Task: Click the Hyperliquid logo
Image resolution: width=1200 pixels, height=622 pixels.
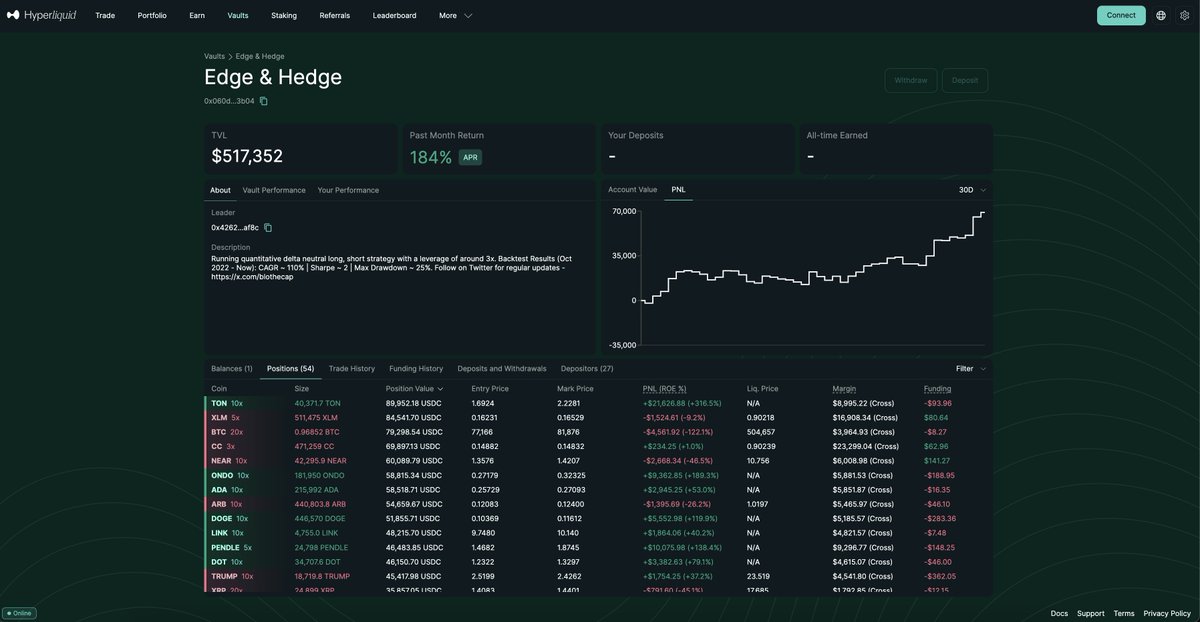Action: coord(41,15)
